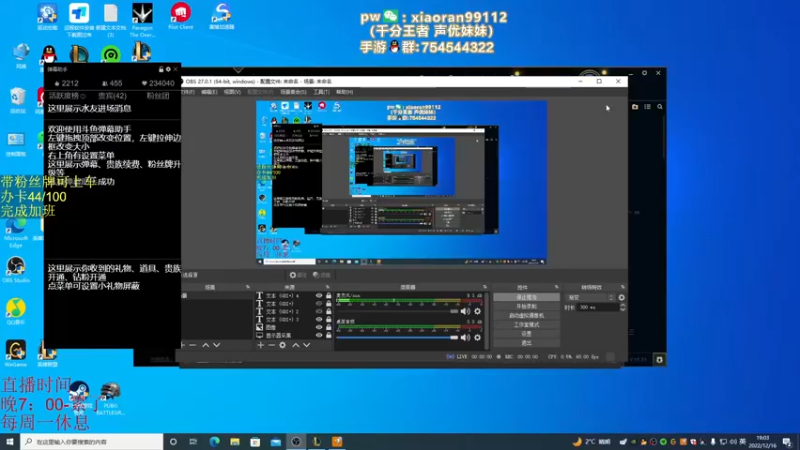The width and height of the screenshot is (800, 450).
Task: Open the Recycle Bin desktop icon
Action: [x=17, y=100]
